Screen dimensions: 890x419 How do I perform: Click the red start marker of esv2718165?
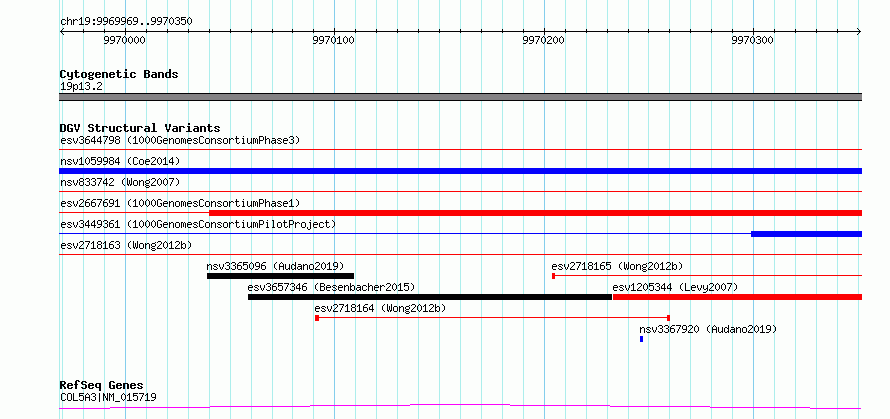coord(553,276)
